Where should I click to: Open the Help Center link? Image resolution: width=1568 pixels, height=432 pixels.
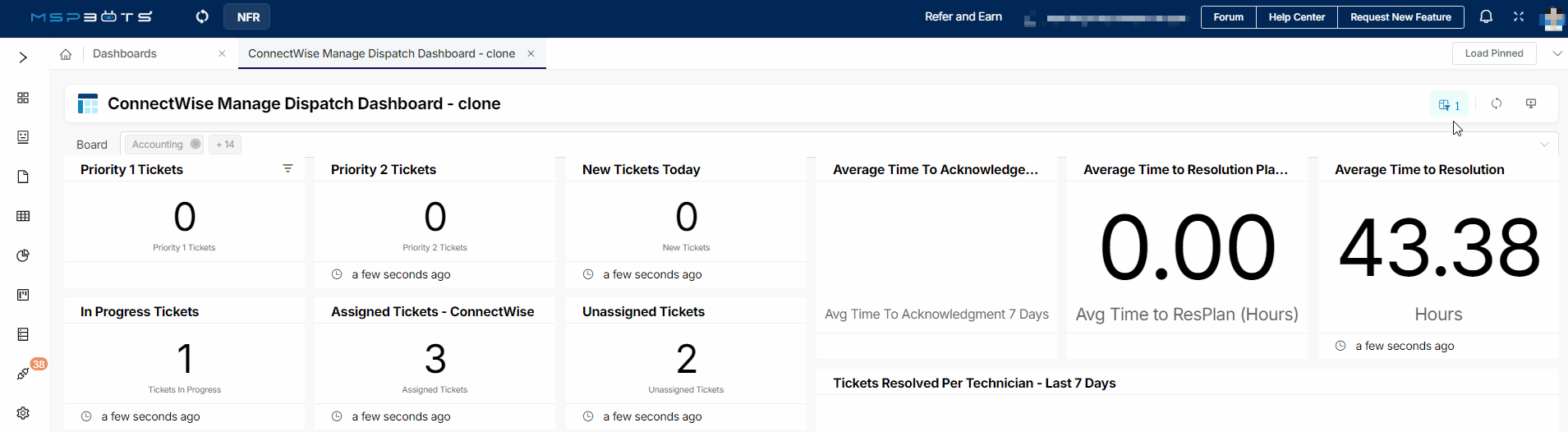[x=1296, y=17]
